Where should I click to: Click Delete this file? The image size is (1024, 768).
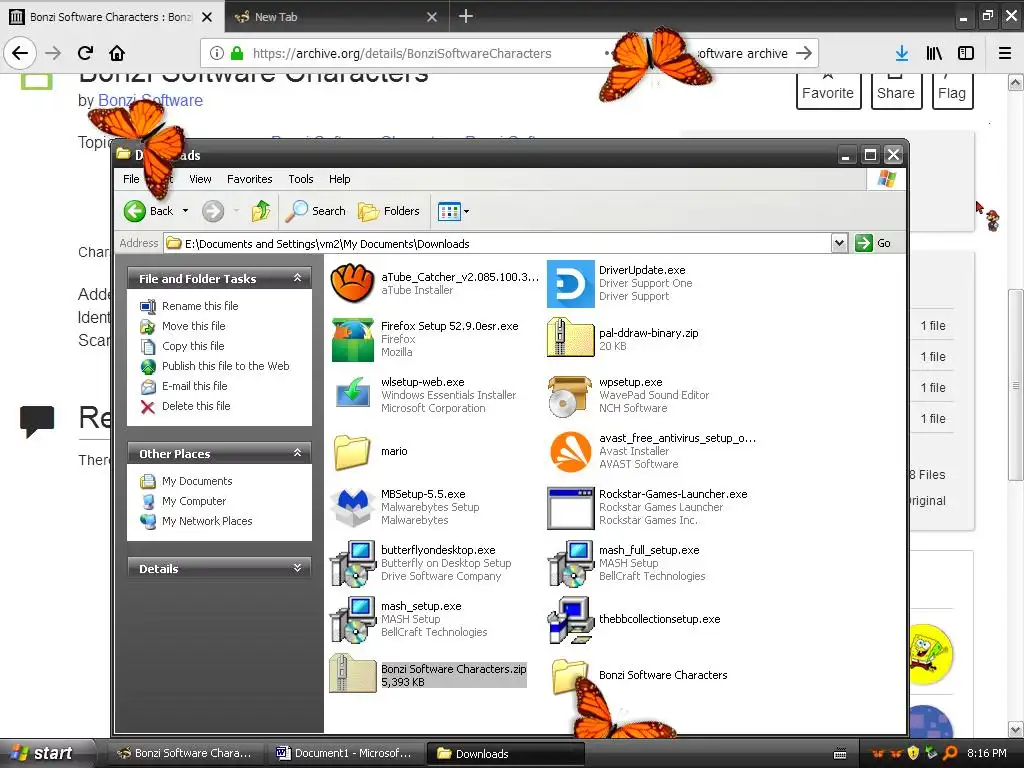[x=196, y=406]
